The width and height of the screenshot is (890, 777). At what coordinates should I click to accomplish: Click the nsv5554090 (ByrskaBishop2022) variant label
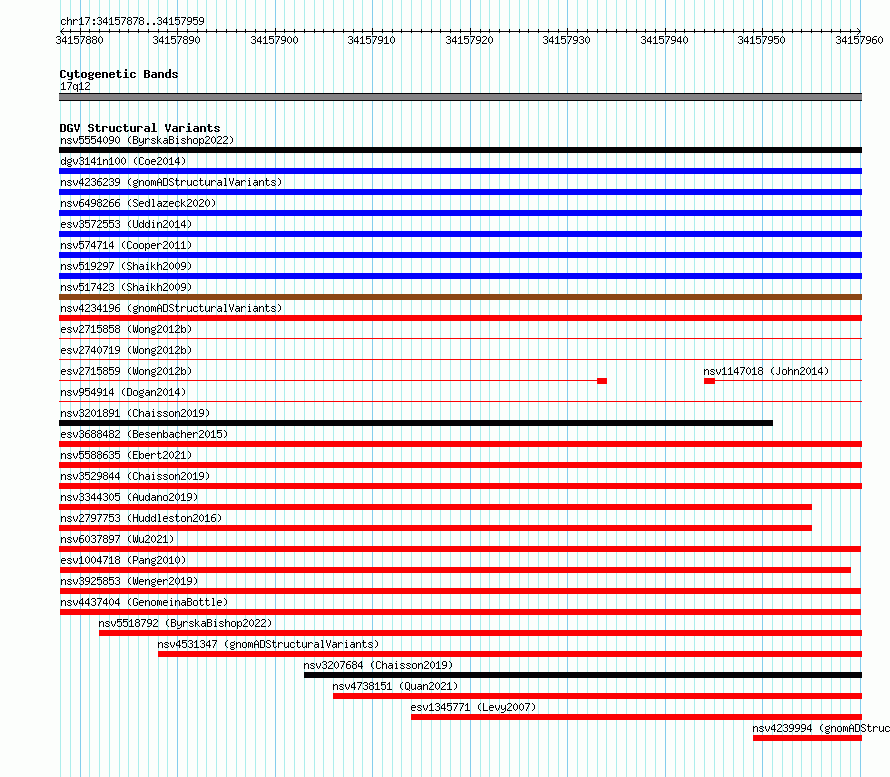click(x=146, y=140)
